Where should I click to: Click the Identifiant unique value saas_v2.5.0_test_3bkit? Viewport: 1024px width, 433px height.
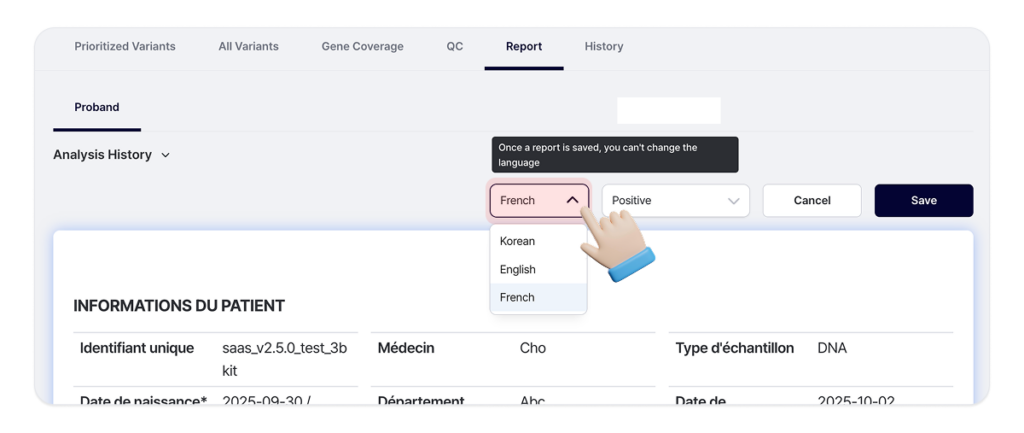284,358
